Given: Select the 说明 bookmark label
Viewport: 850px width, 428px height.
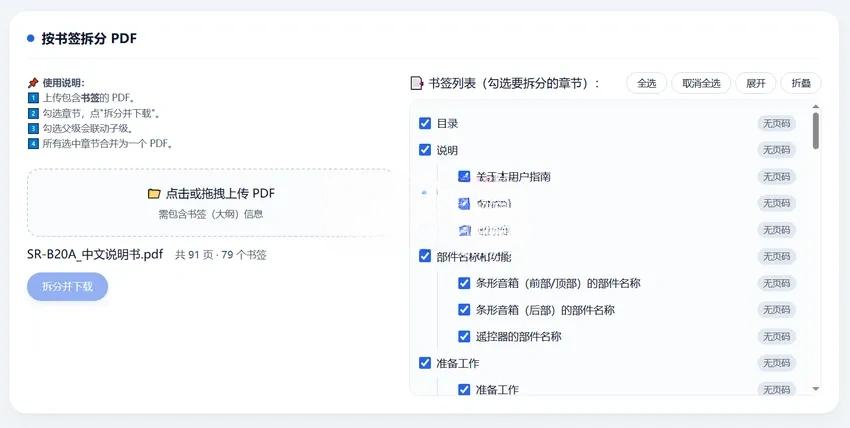Looking at the screenshot, I should click(x=447, y=150).
